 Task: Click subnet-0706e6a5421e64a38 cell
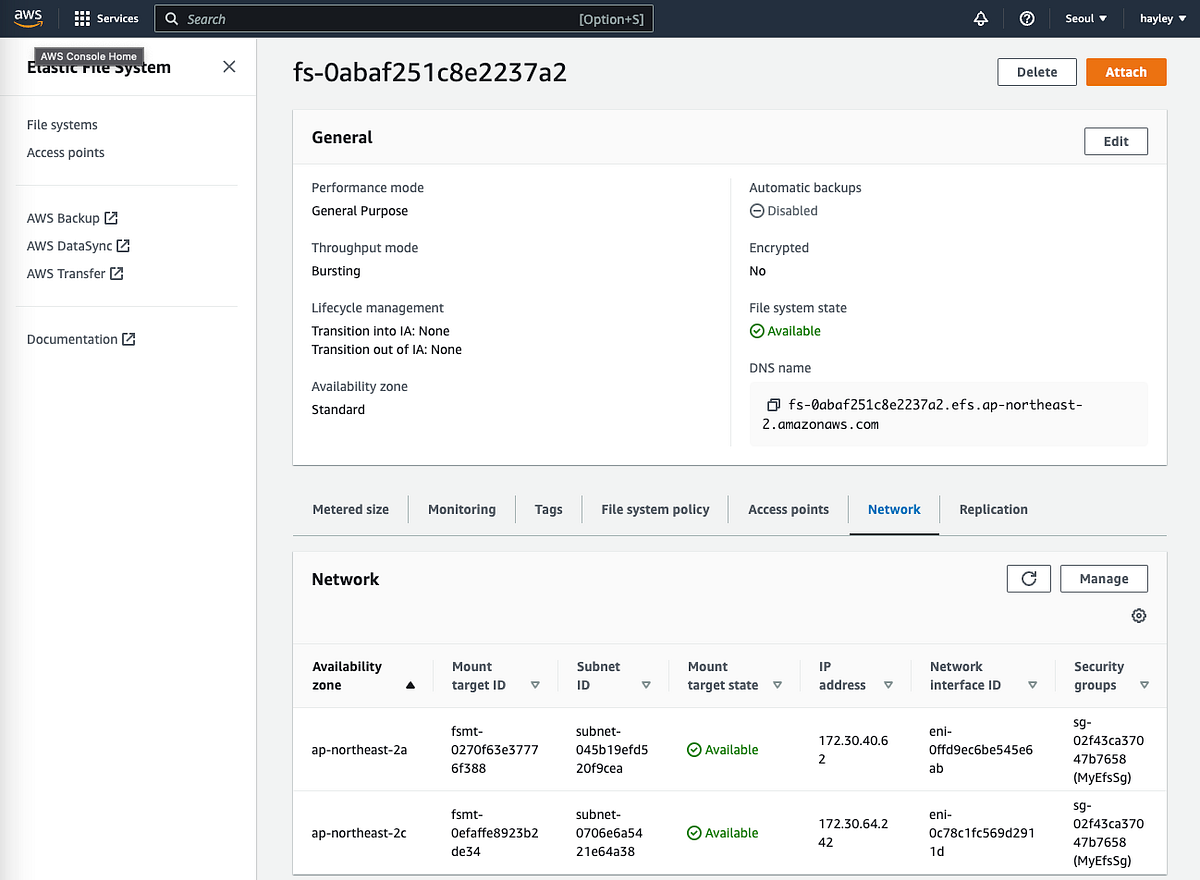point(611,832)
